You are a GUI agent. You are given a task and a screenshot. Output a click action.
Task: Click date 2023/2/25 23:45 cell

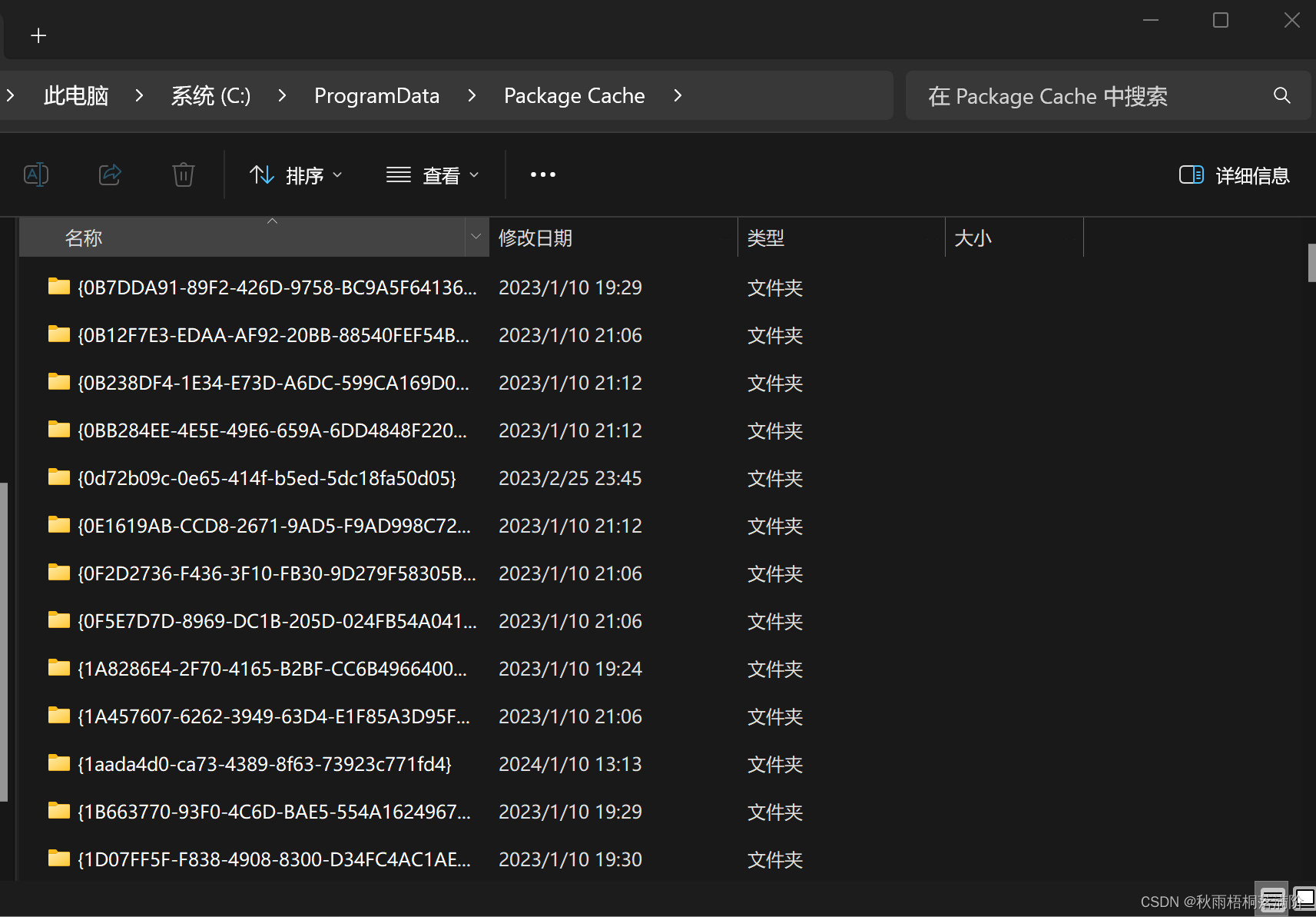pos(570,478)
